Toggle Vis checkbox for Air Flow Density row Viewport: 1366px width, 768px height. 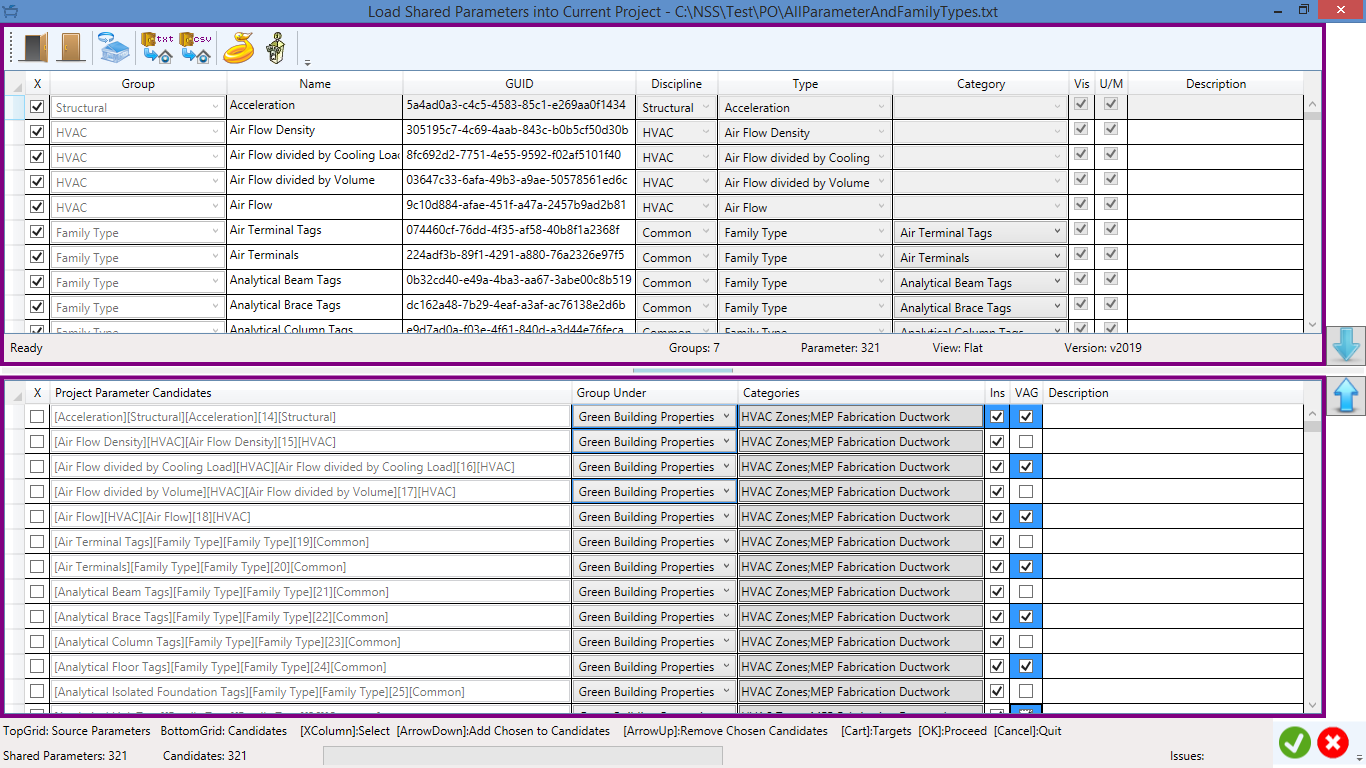point(1081,129)
